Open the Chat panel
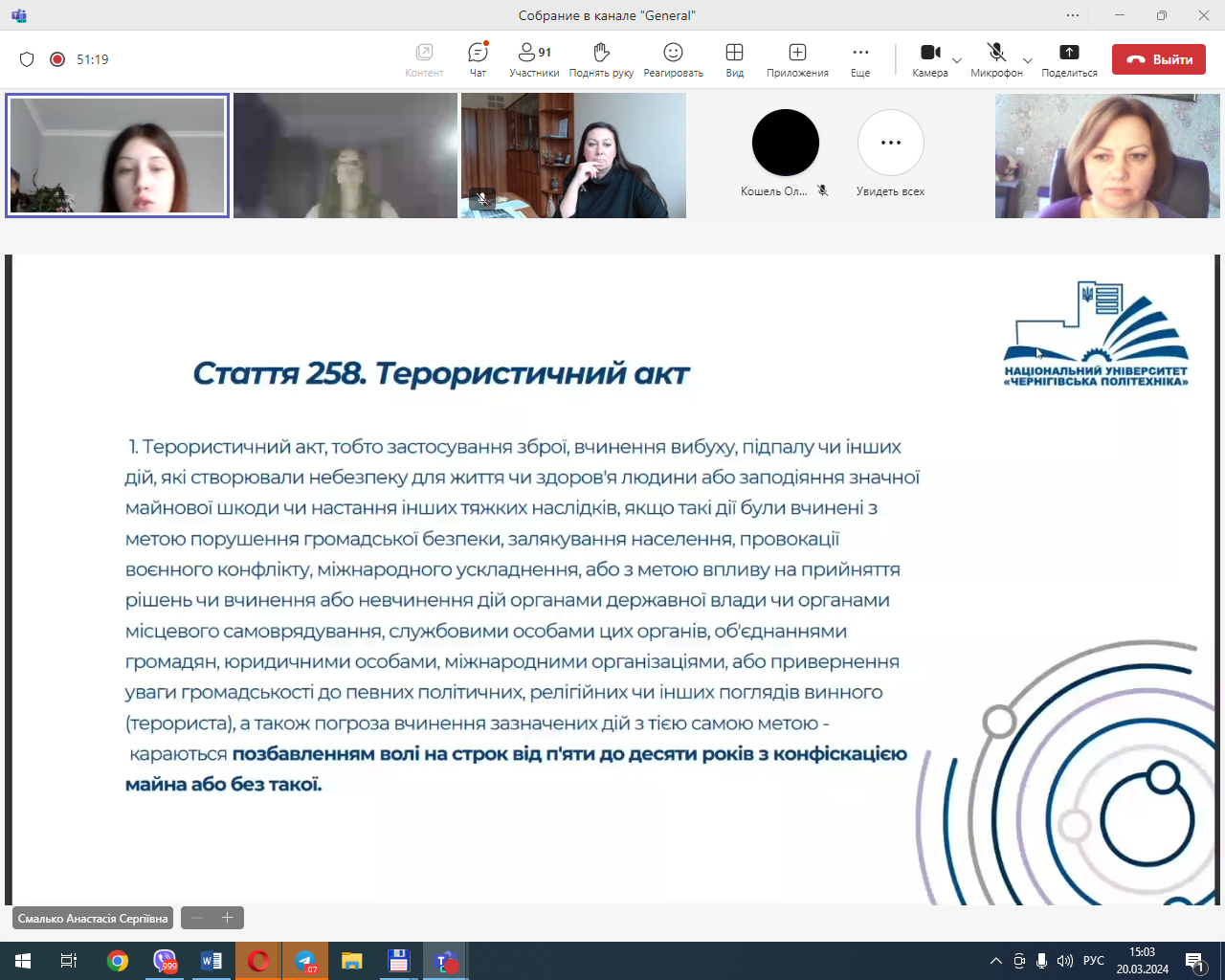 [478, 59]
